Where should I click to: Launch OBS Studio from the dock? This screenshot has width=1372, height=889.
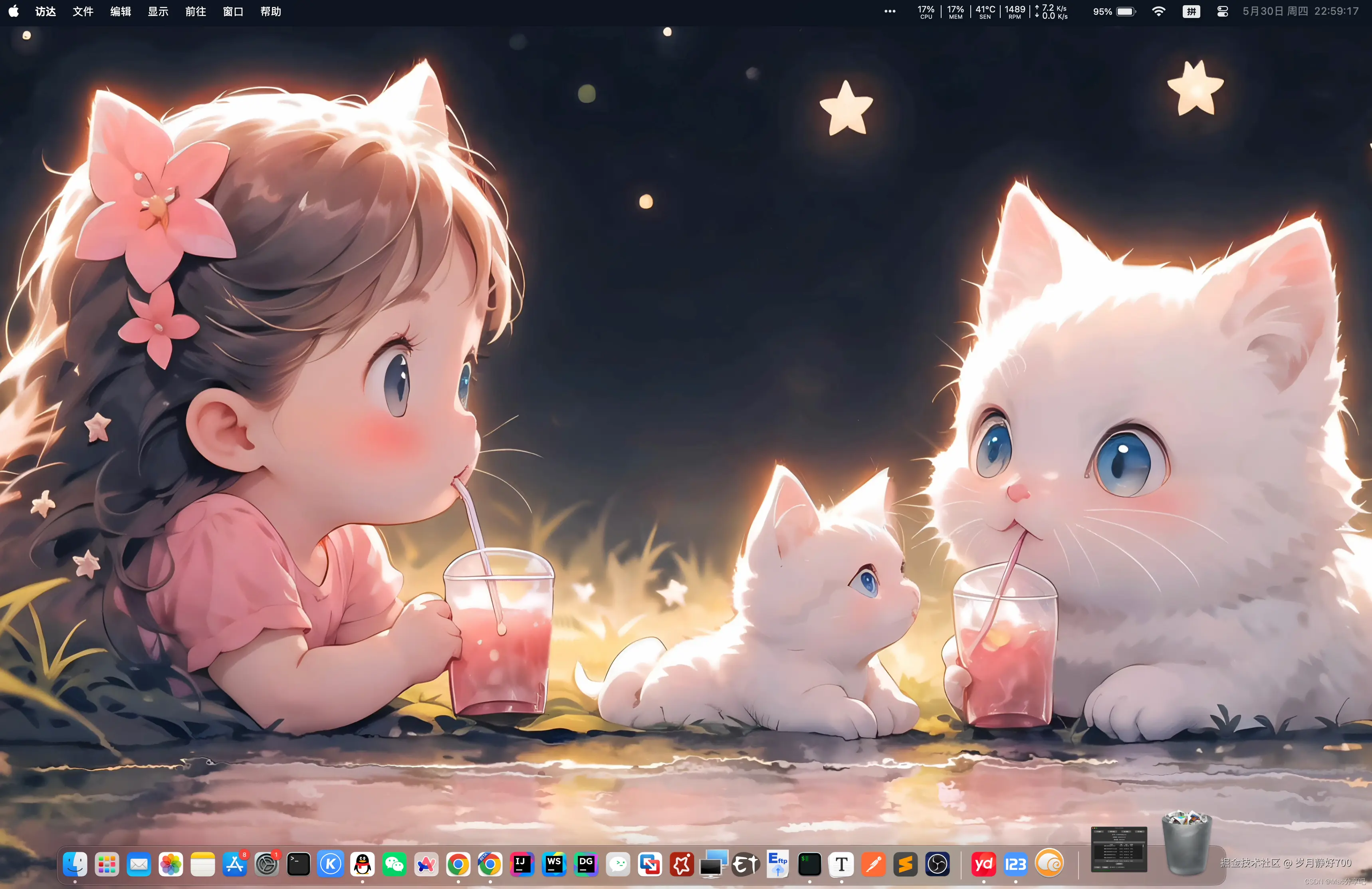pyautogui.click(x=937, y=864)
